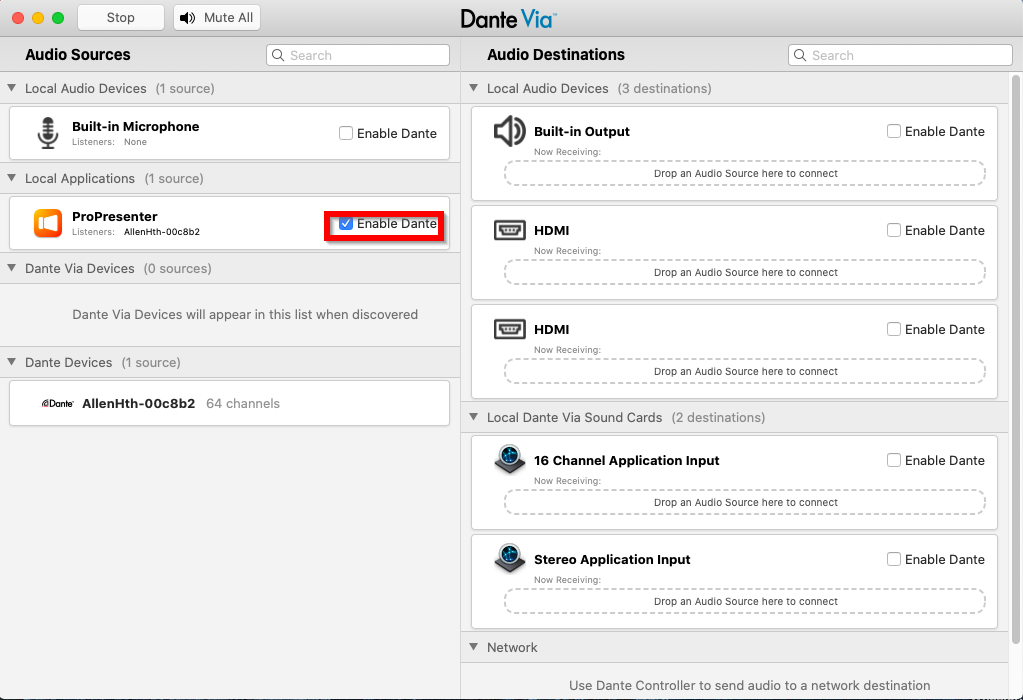Enable Dante for Stereo Application Input
Viewport: 1023px width, 700px height.
click(x=894, y=559)
